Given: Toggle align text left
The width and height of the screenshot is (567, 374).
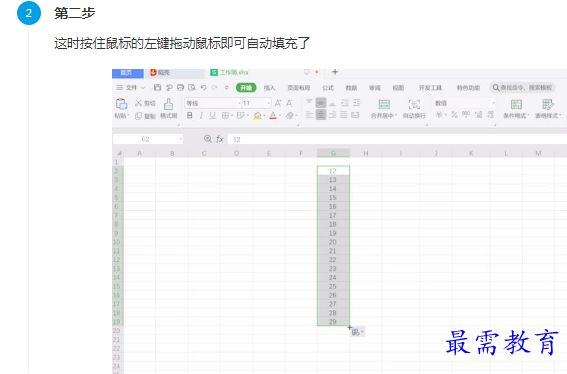Looking at the screenshot, I should click(x=309, y=115).
